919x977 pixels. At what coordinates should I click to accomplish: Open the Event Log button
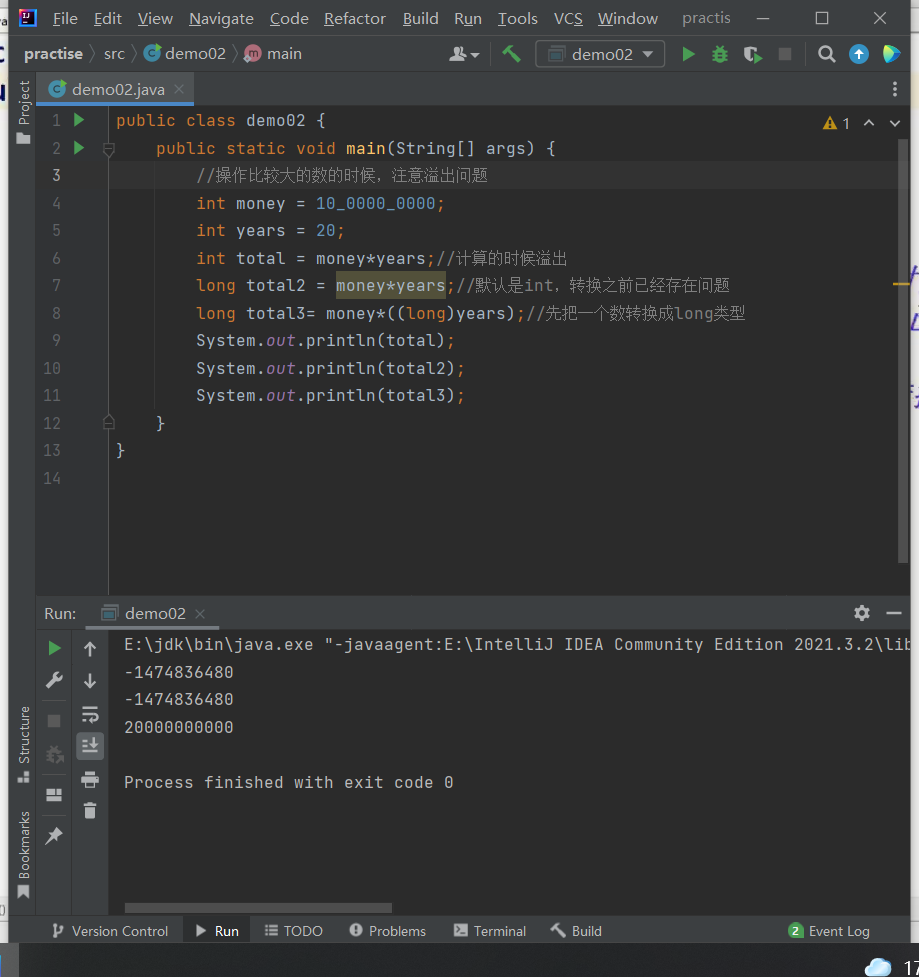(829, 931)
